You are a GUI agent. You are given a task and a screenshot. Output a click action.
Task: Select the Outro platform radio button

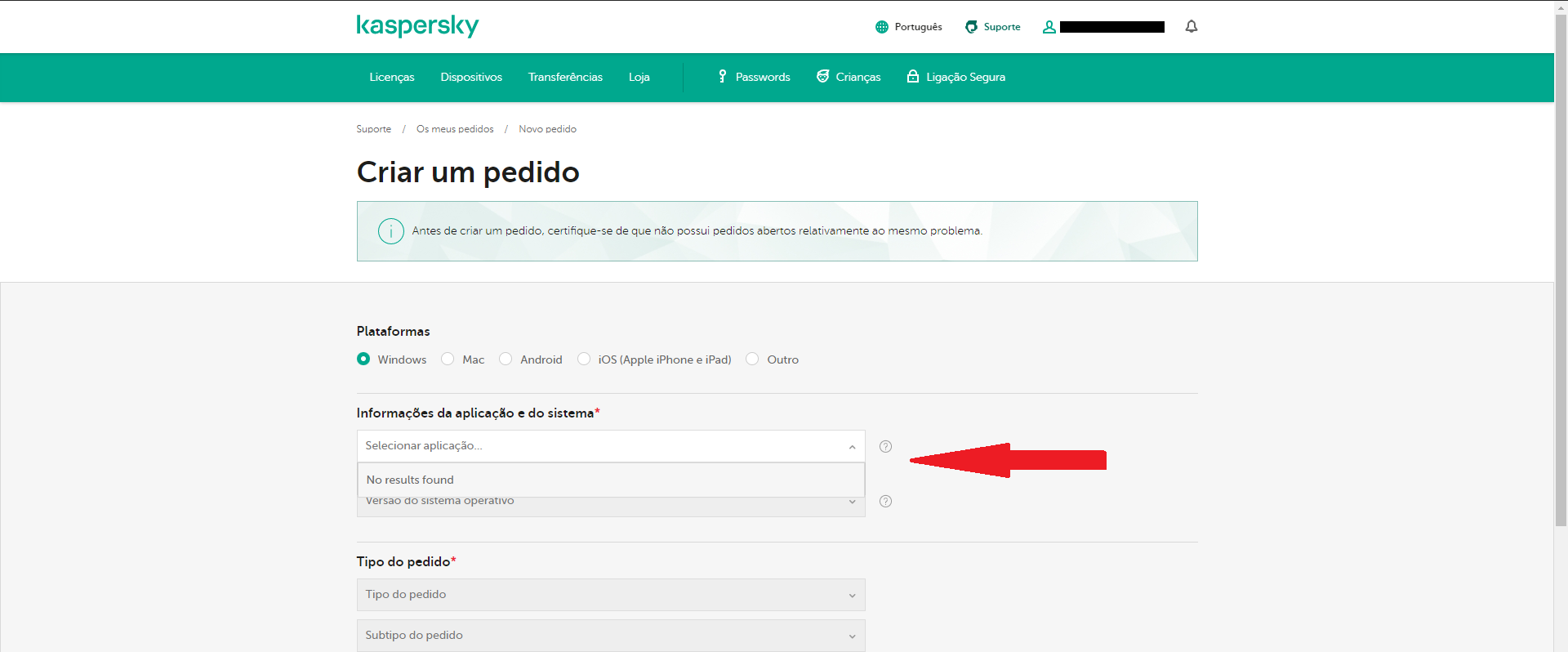coord(752,359)
